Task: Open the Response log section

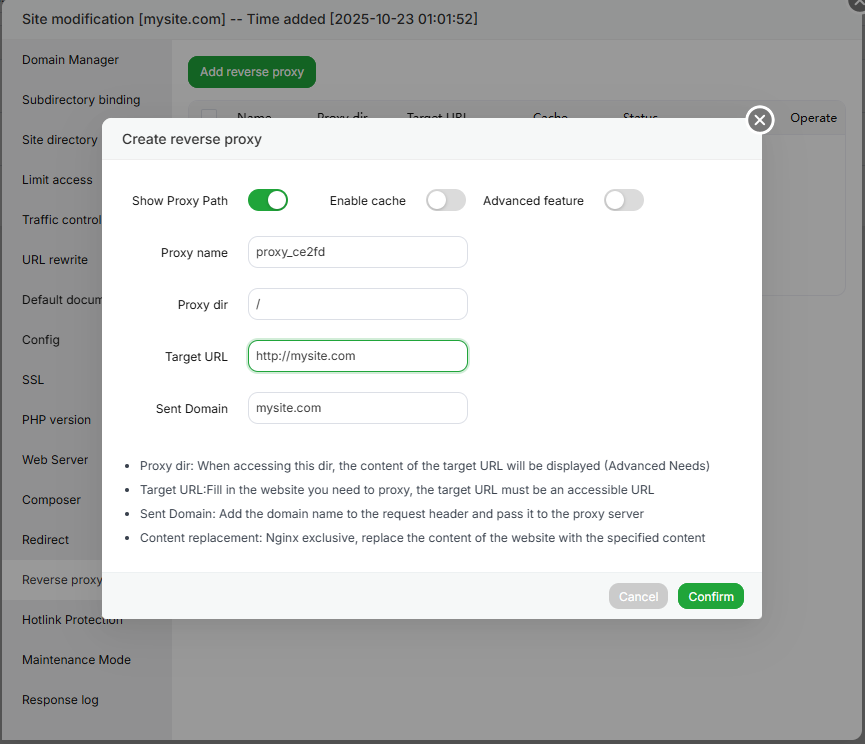Action: click(60, 700)
